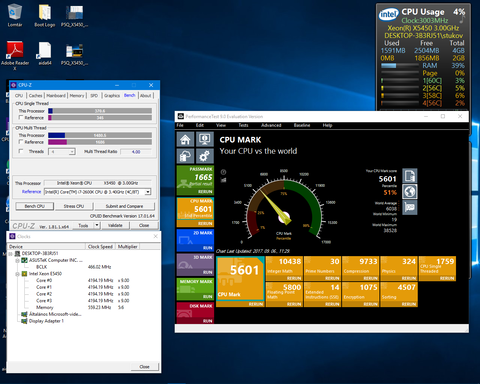Click the Submit and Compare button
This screenshot has height=384, width=480.
124,206
